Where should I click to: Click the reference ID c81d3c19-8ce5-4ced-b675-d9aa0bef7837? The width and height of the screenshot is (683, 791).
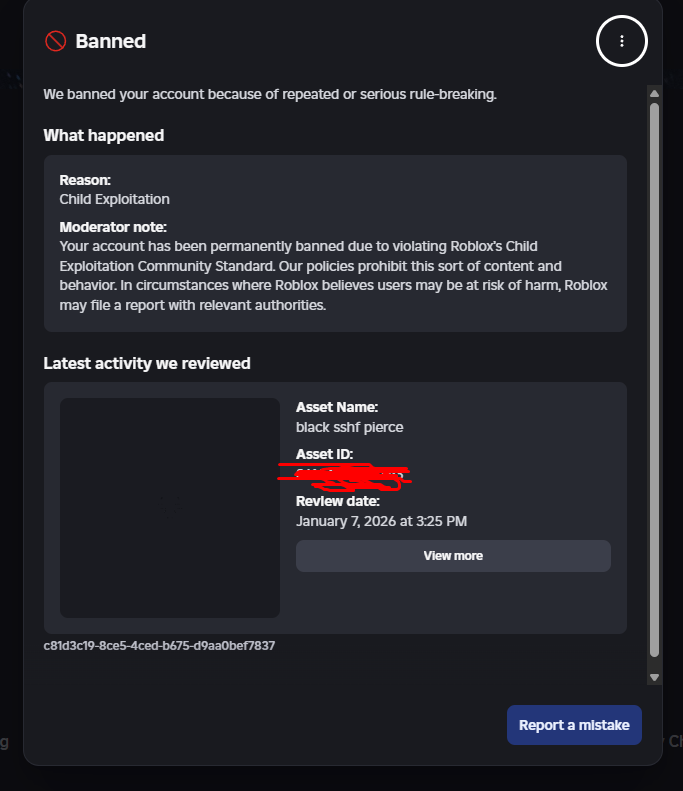pyautogui.click(x=159, y=646)
